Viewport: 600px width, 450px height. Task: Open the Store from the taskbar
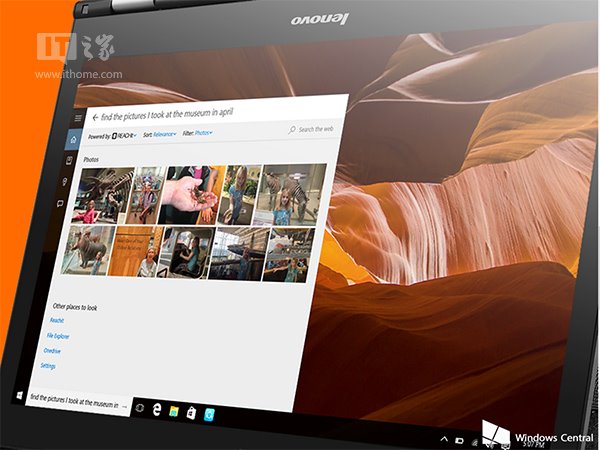191,413
